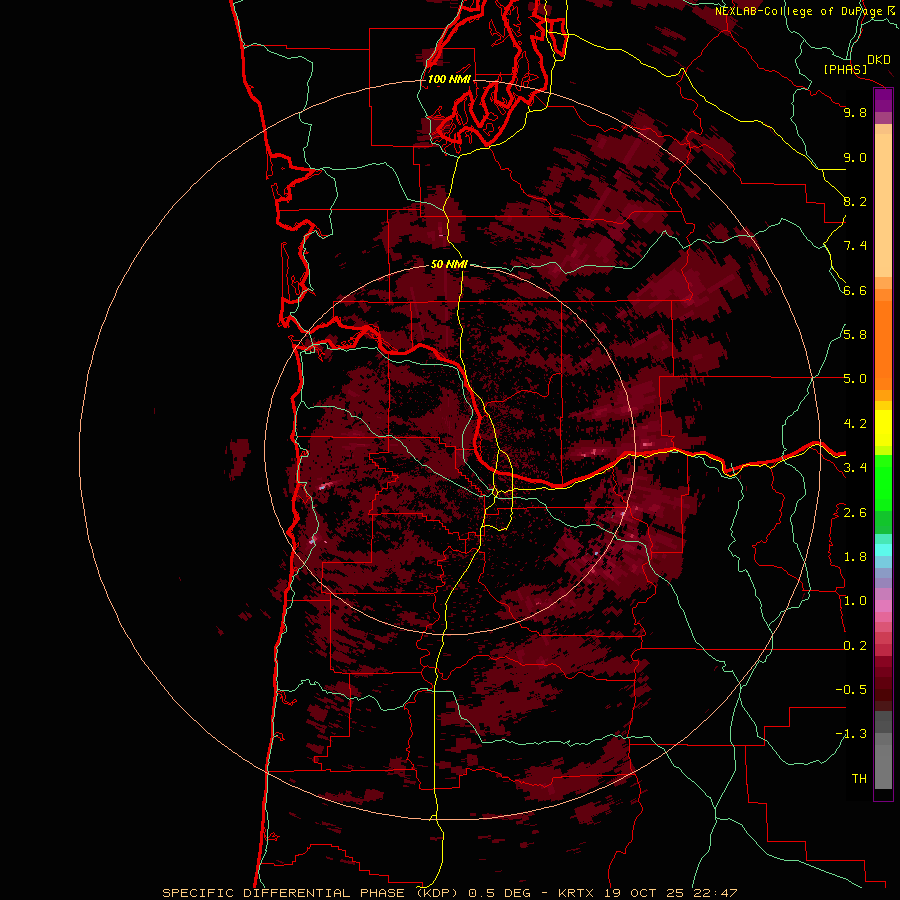Select the yellow segment of the color bar
The image size is (900, 900).
pyautogui.click(x=883, y=428)
